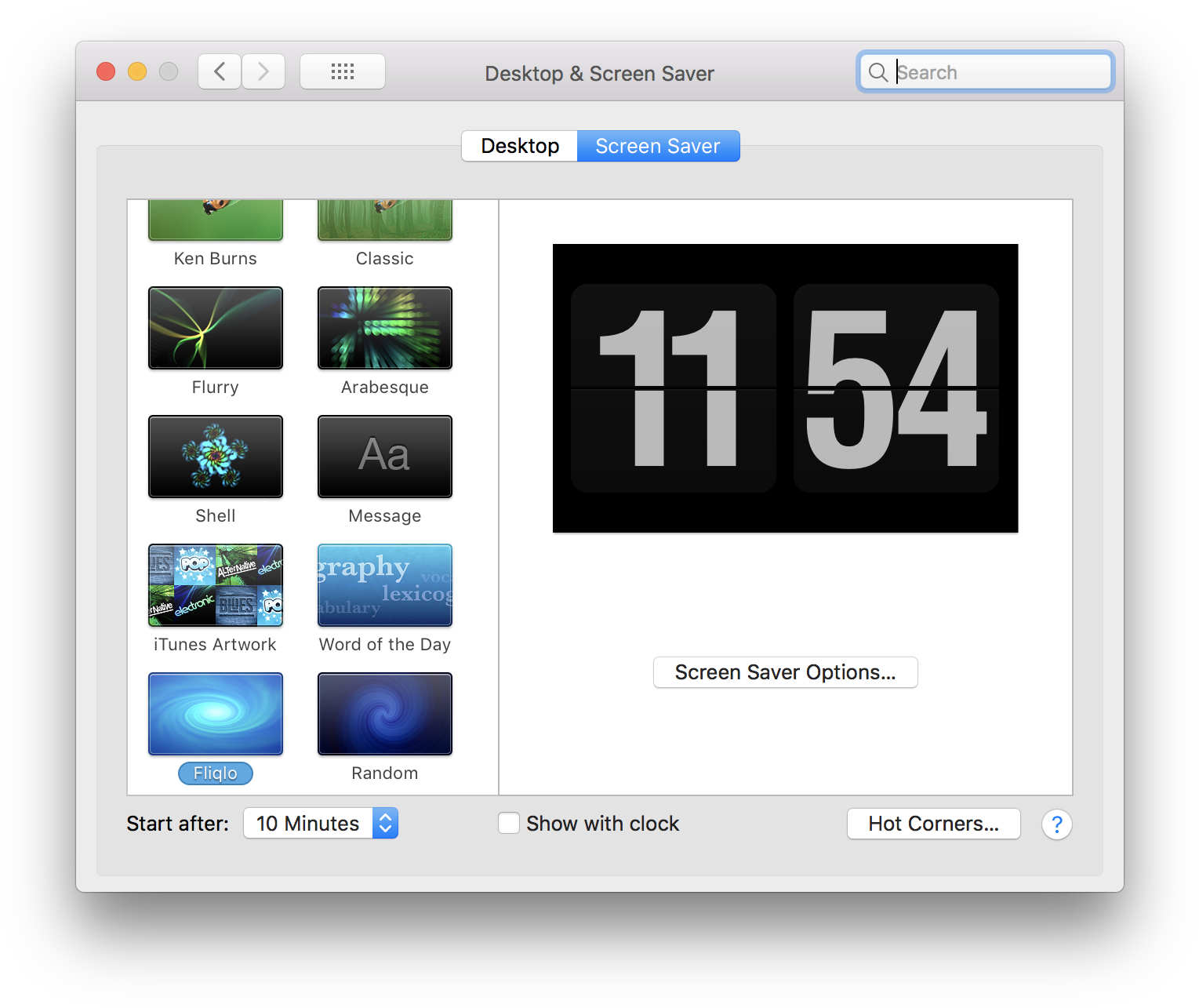Click the Show All grid icon
This screenshot has height=1008, width=1199.
click(343, 72)
